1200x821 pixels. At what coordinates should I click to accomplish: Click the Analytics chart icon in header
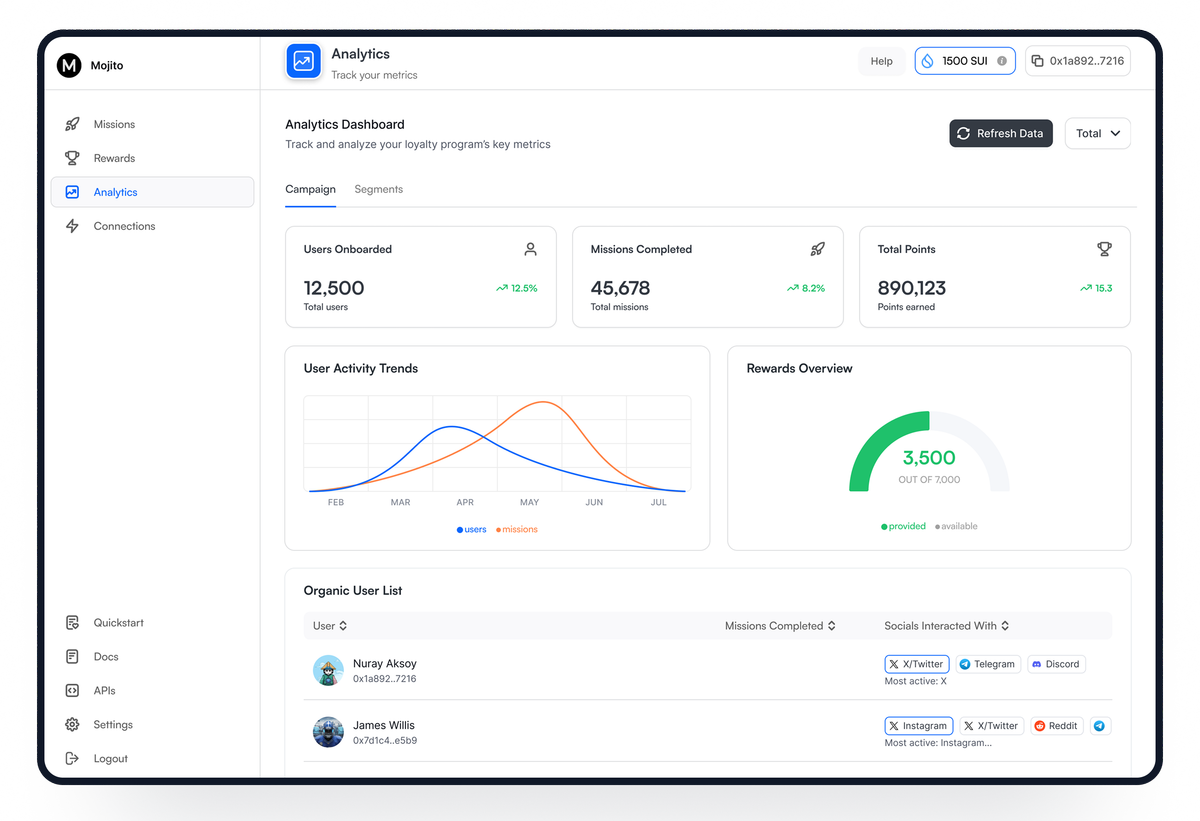pyautogui.click(x=303, y=61)
